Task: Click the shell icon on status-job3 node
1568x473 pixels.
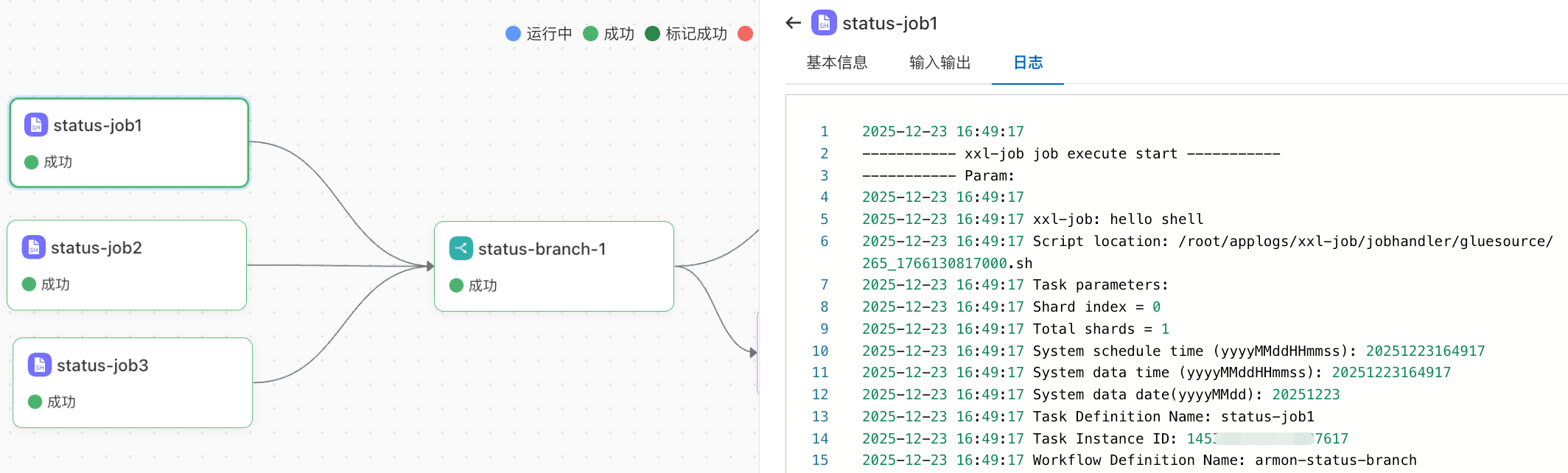Action: pyautogui.click(x=40, y=365)
